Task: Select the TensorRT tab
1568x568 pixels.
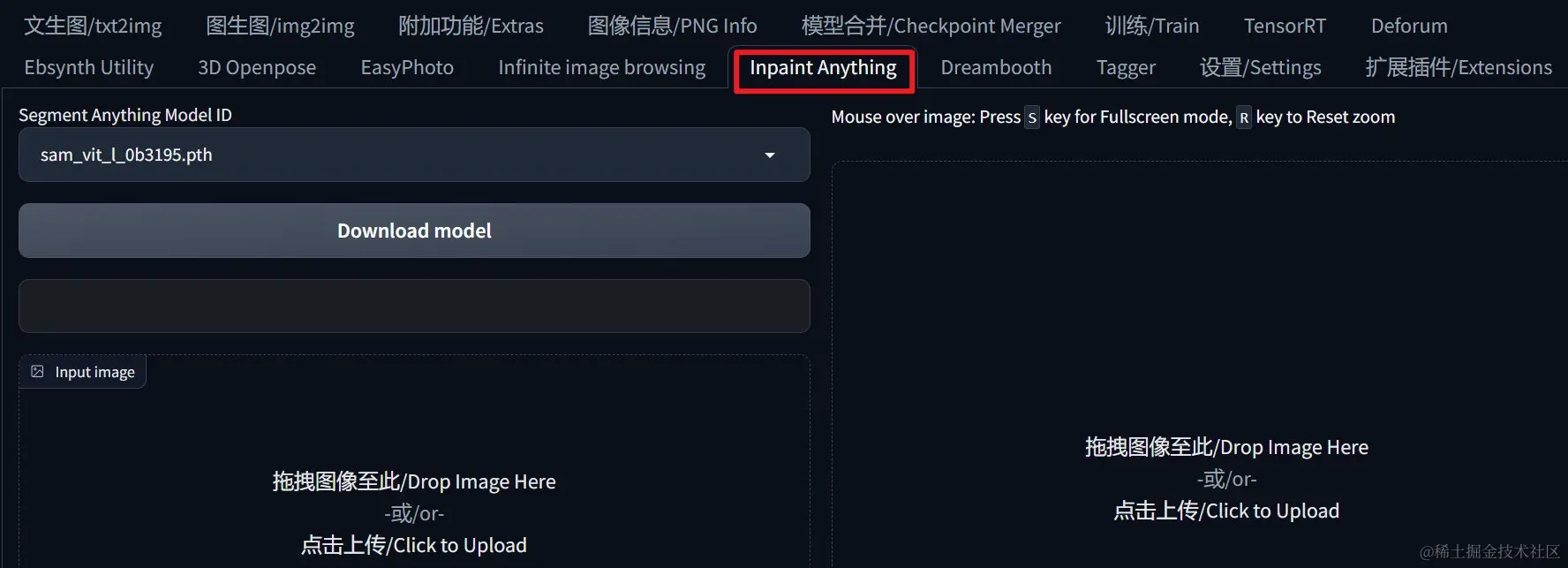Action: click(x=1285, y=26)
